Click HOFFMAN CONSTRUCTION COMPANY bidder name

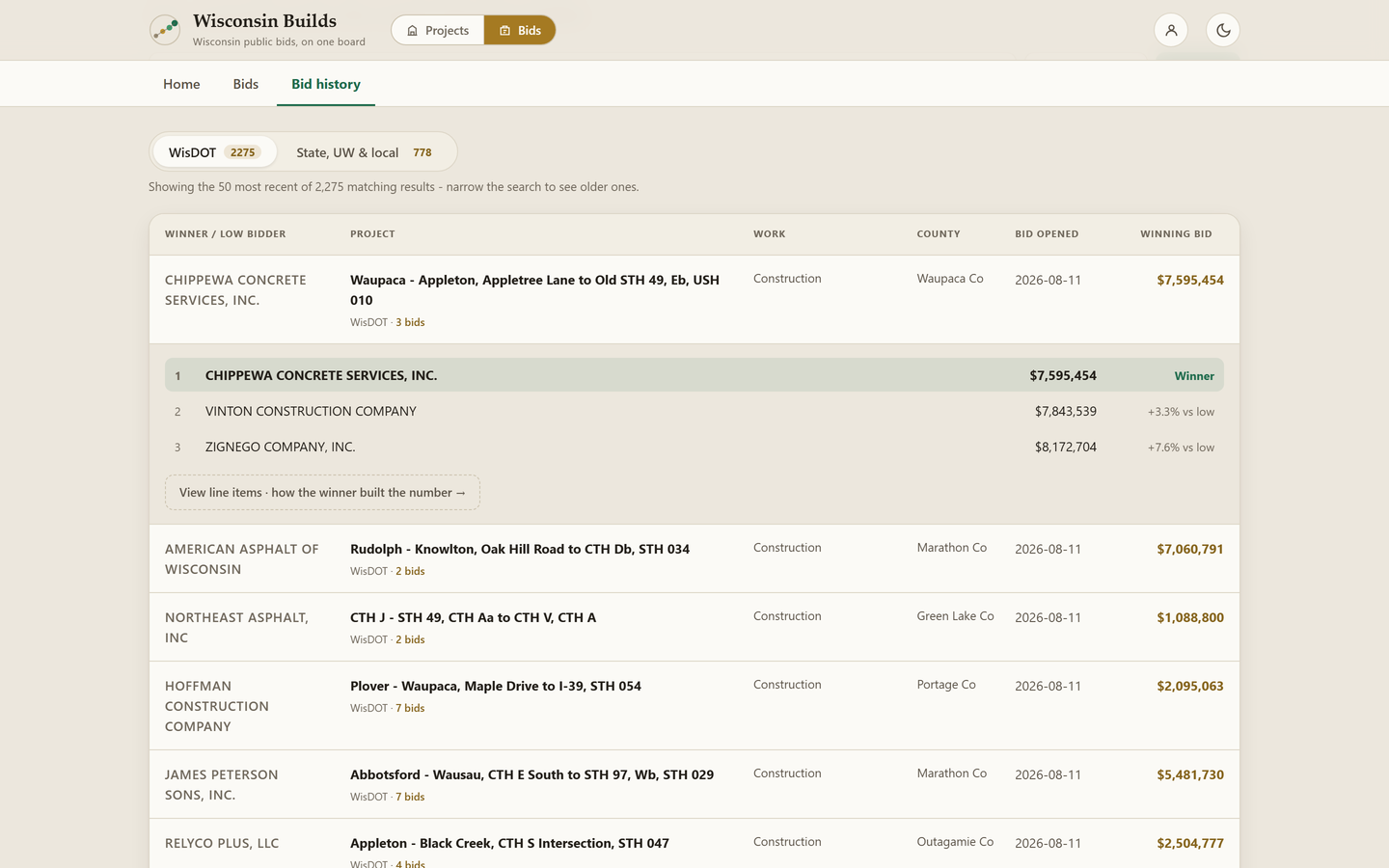point(217,706)
